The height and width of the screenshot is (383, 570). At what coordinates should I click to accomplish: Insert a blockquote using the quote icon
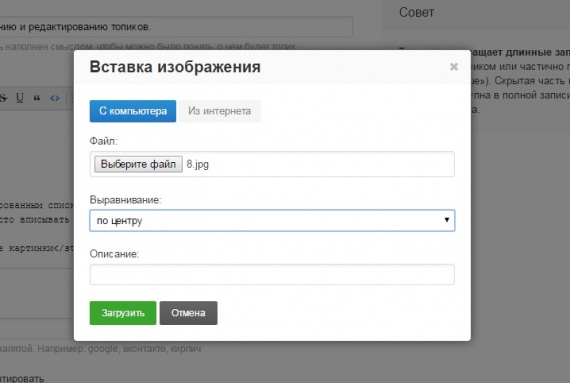(37, 98)
